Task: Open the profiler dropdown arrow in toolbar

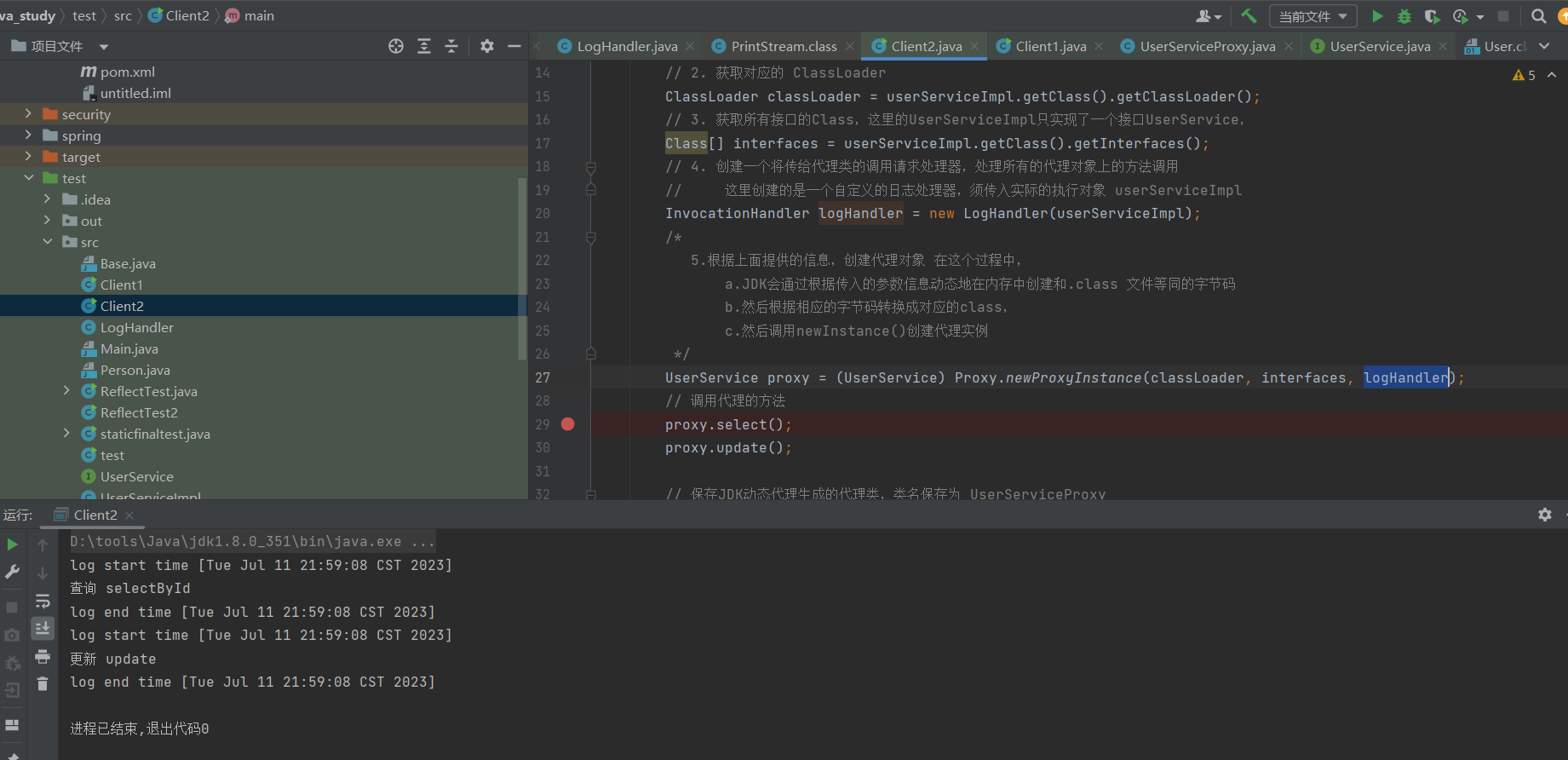Action: pyautogui.click(x=1479, y=16)
